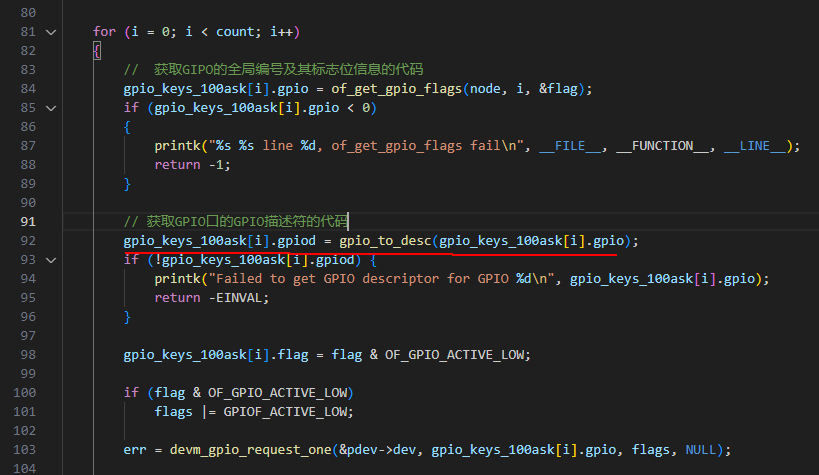Collapse the if block fold at line 85
Viewport: 819px width, 475px height.
[51, 108]
